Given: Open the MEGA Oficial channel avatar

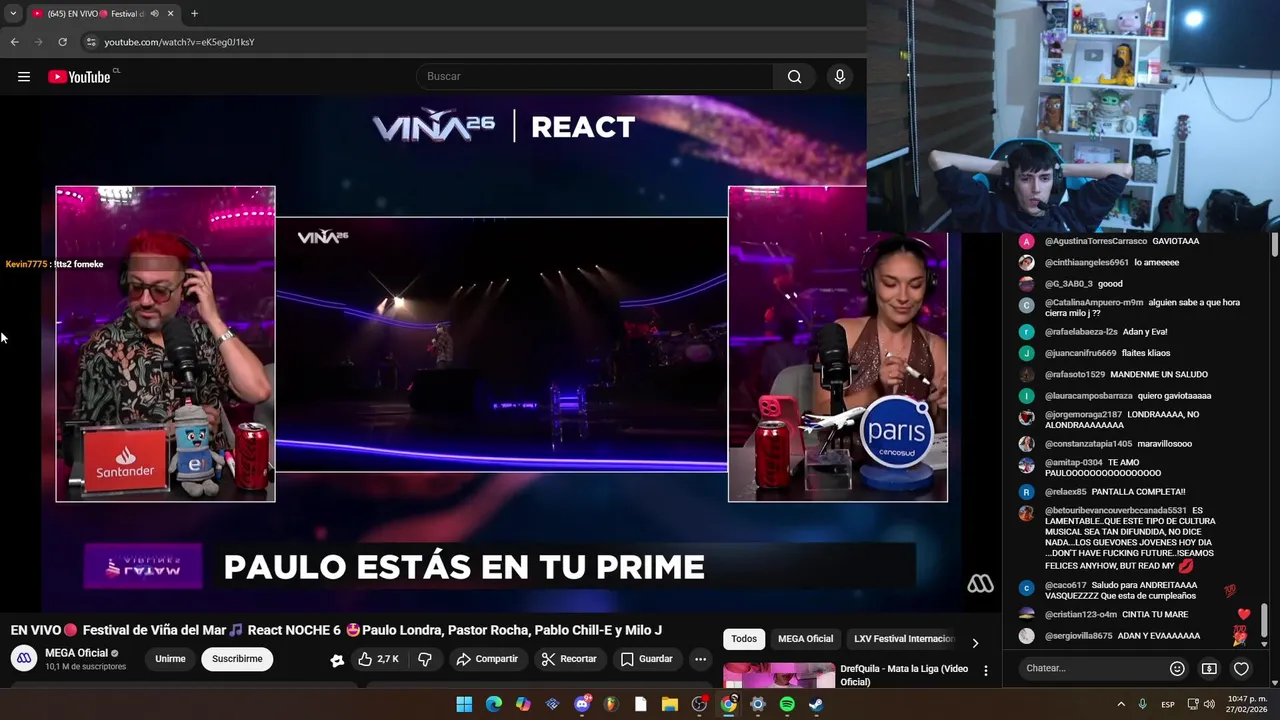Looking at the screenshot, I should click(24, 658).
